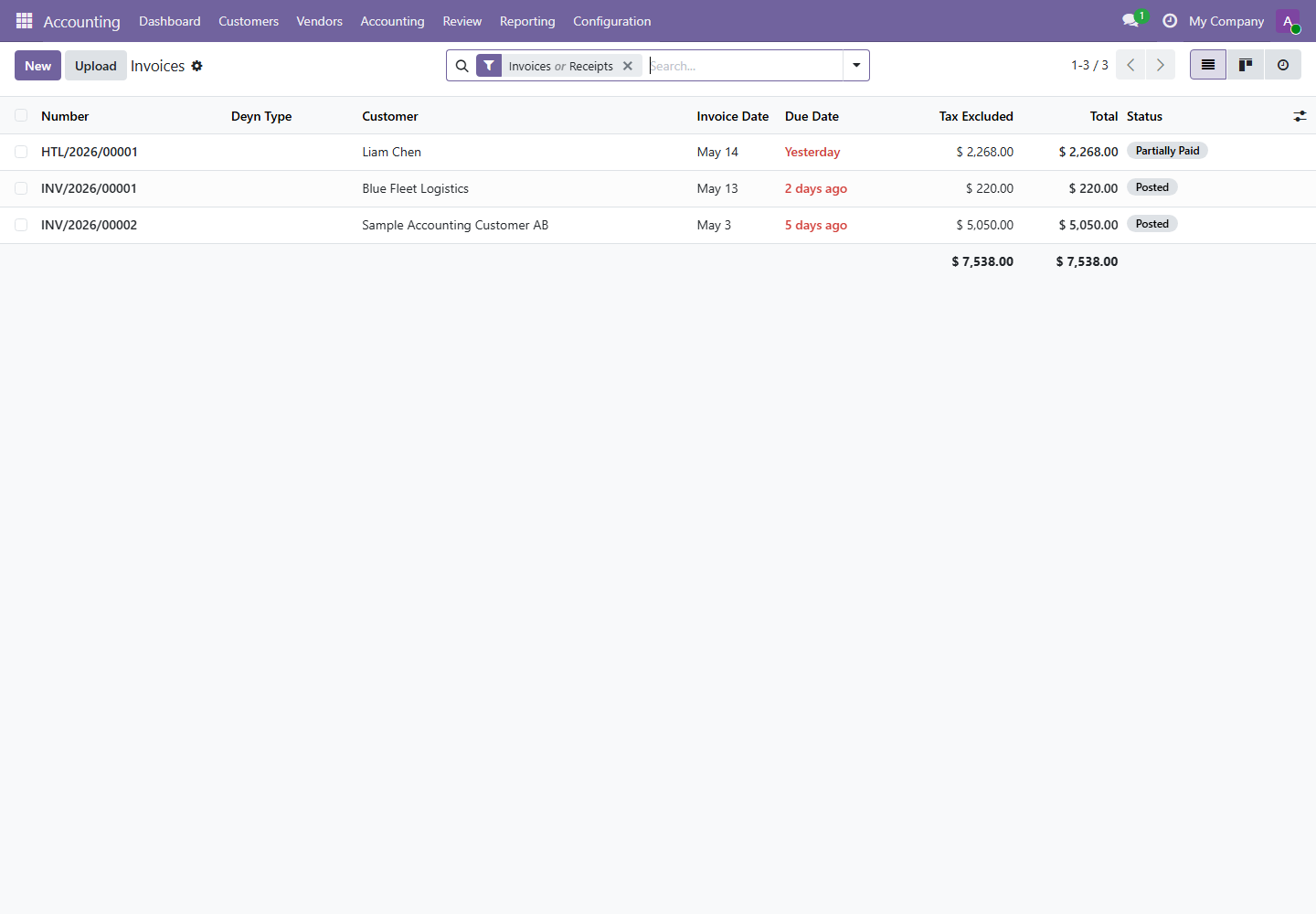Image resolution: width=1316 pixels, height=914 pixels.
Task: Click the 1-3 / 3 pager counter
Action: point(1089,65)
